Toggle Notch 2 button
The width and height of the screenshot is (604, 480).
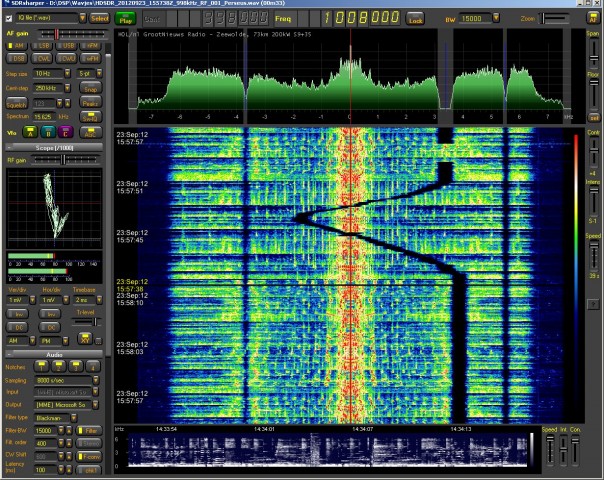pyautogui.click(x=59, y=366)
